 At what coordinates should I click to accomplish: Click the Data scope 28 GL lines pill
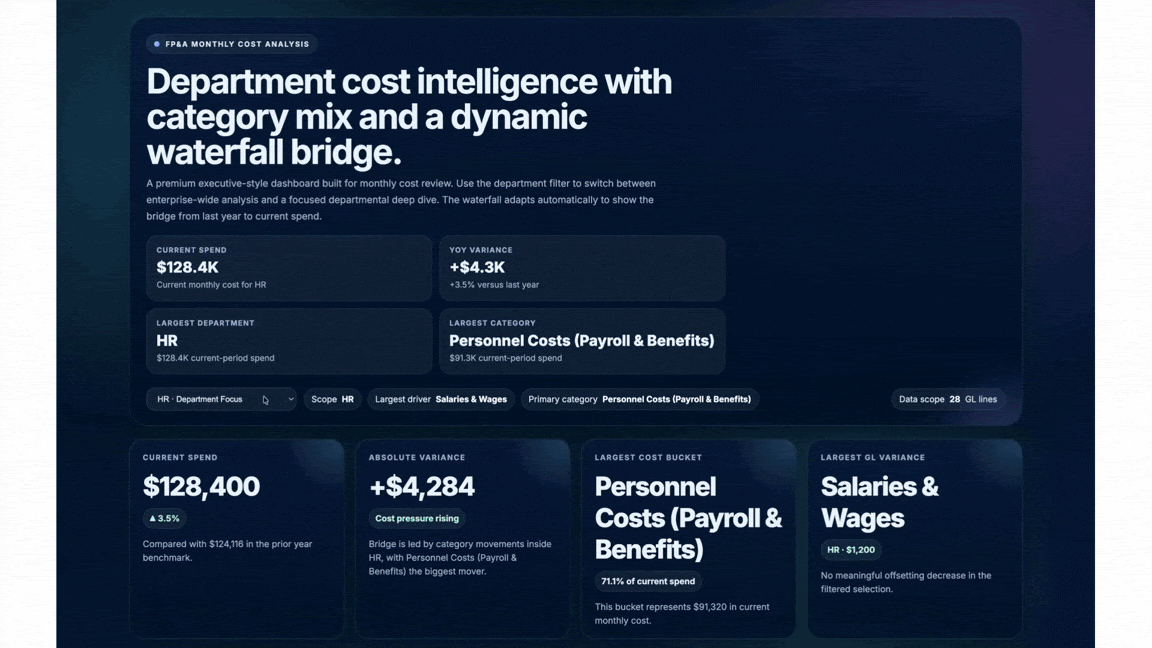(947, 399)
